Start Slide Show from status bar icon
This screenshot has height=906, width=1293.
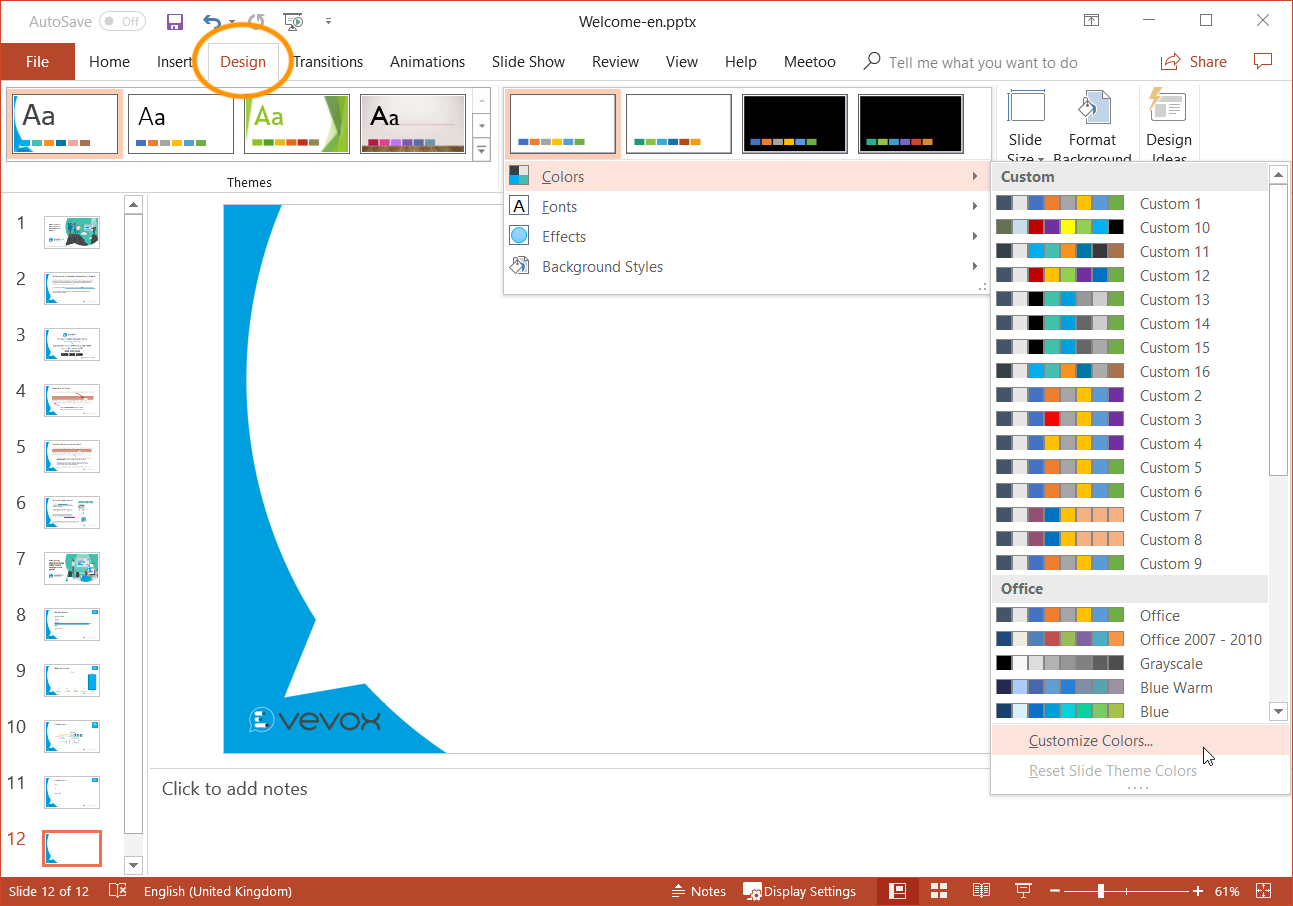click(1023, 891)
